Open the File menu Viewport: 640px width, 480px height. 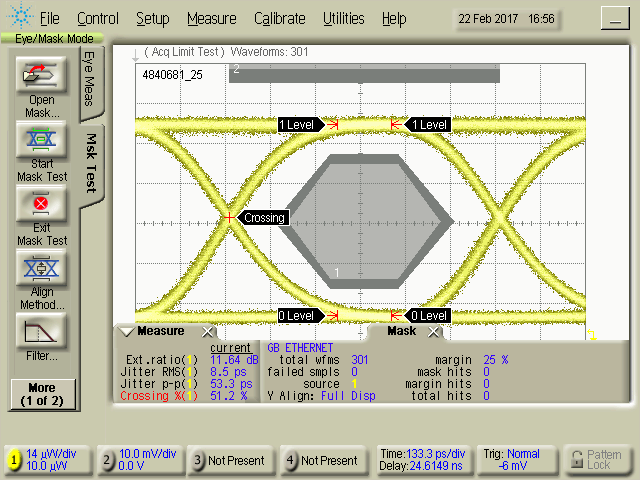(49, 19)
